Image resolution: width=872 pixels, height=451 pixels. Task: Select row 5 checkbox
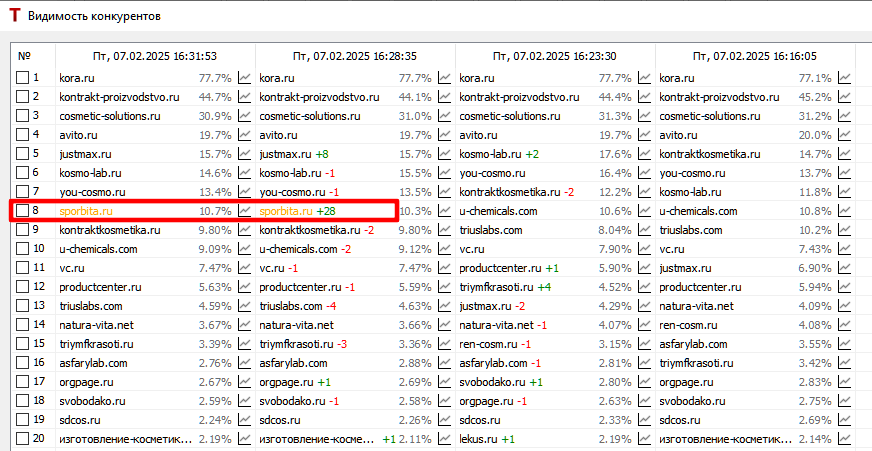pos(22,154)
